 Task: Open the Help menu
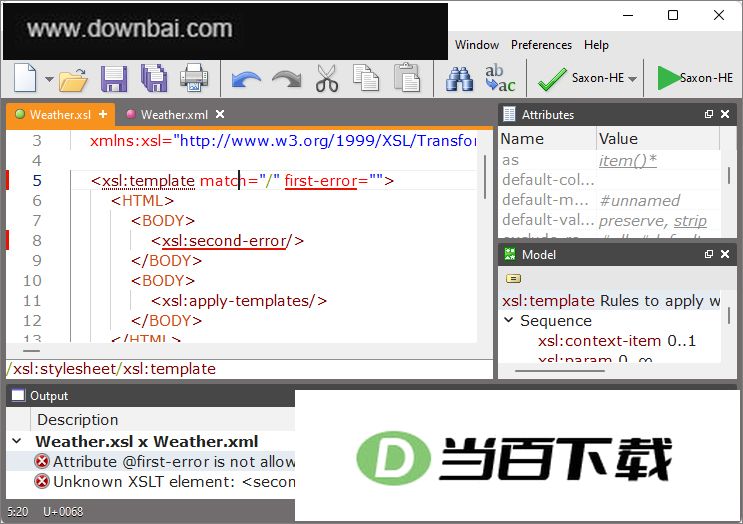click(x=596, y=45)
